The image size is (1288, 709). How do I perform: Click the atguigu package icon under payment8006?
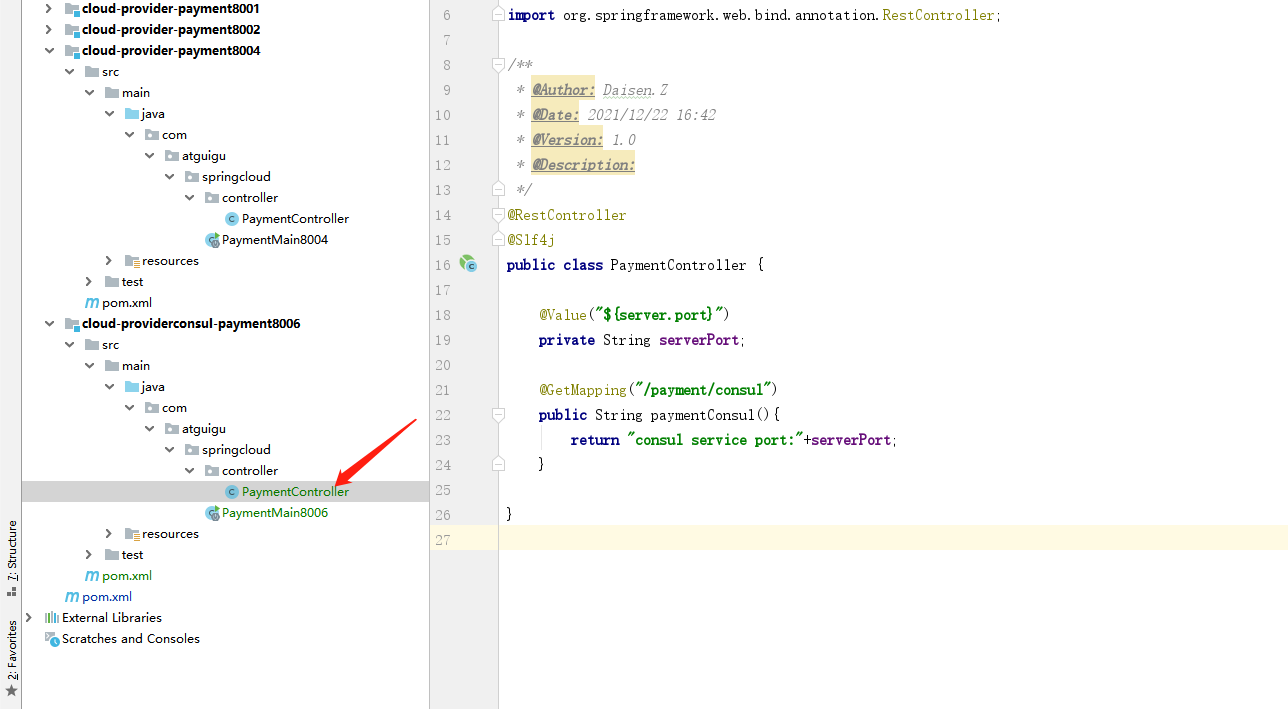coord(172,429)
